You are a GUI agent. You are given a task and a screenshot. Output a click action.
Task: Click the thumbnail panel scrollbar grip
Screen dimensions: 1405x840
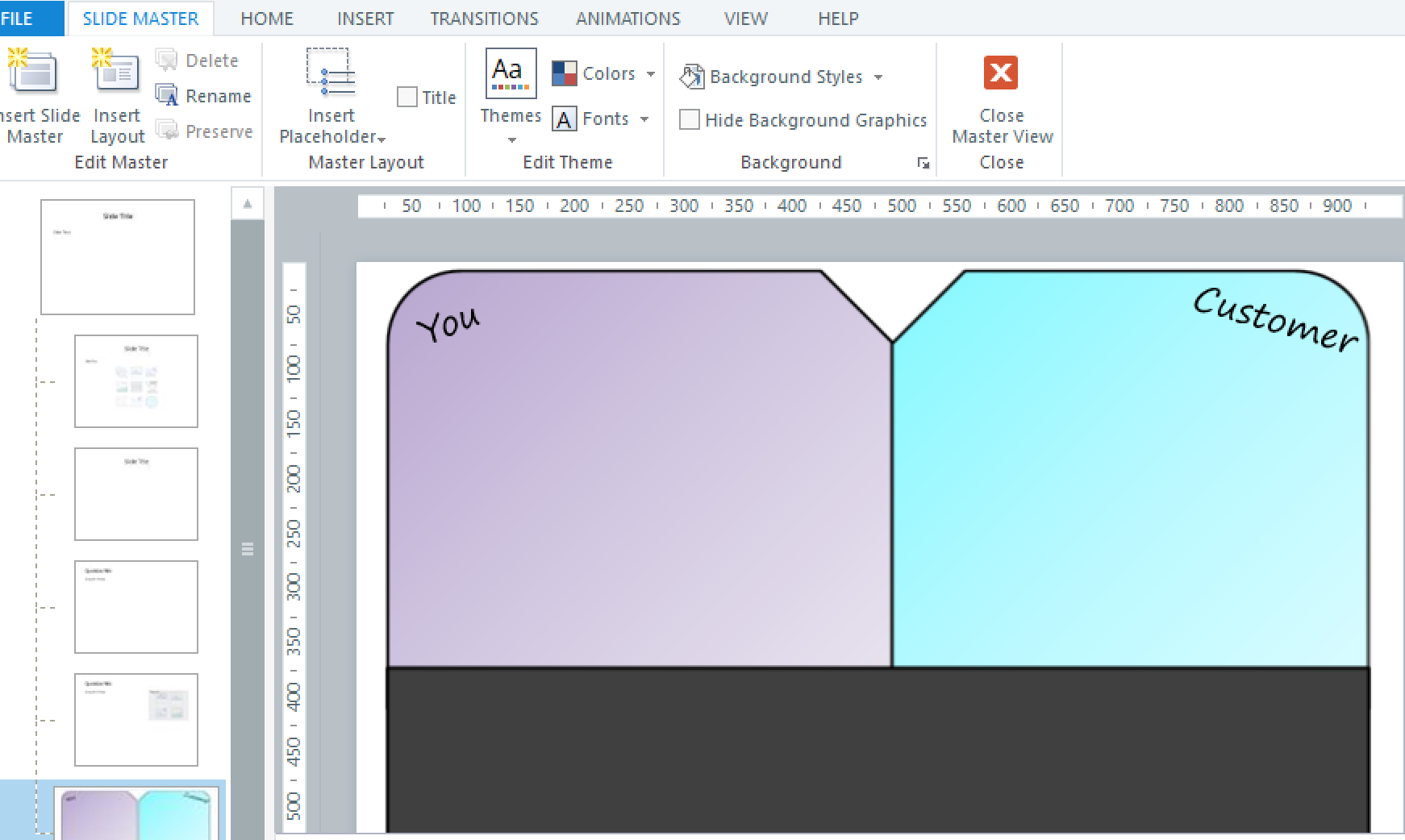click(x=248, y=549)
